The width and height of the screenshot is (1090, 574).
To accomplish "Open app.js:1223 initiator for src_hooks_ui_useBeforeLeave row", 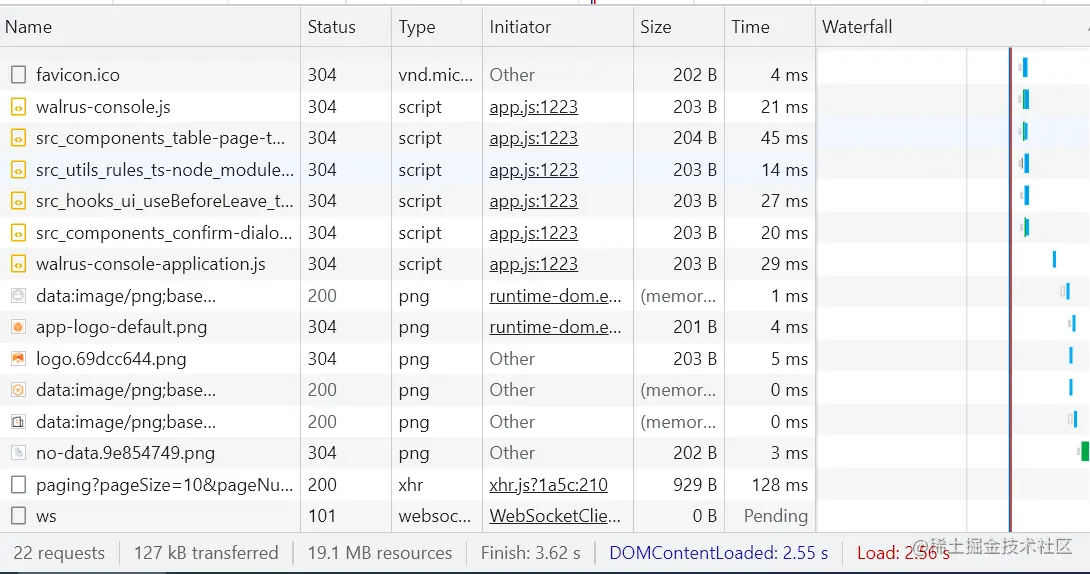I will pos(533,202).
